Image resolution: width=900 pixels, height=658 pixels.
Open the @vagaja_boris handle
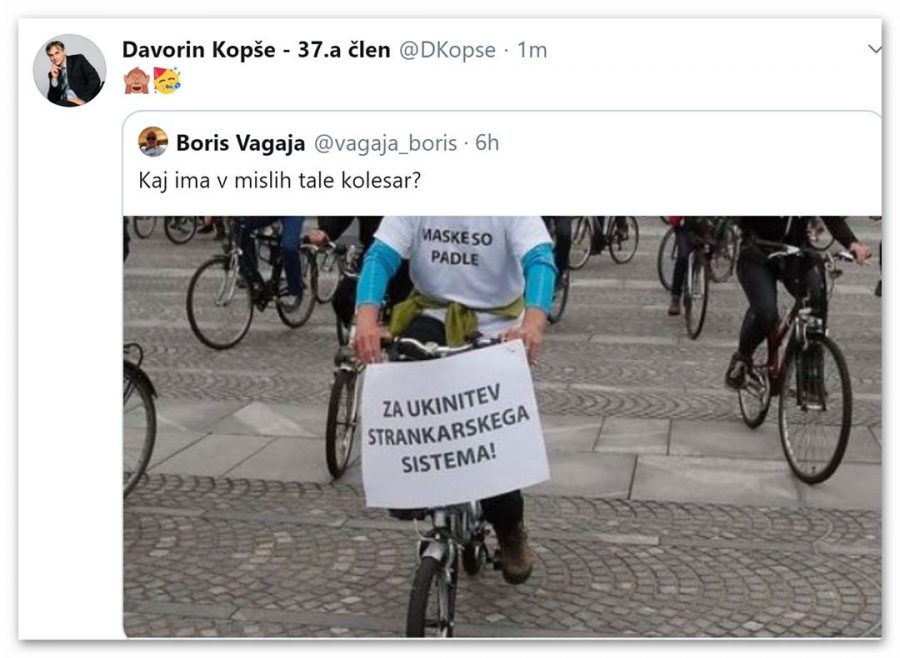point(385,143)
